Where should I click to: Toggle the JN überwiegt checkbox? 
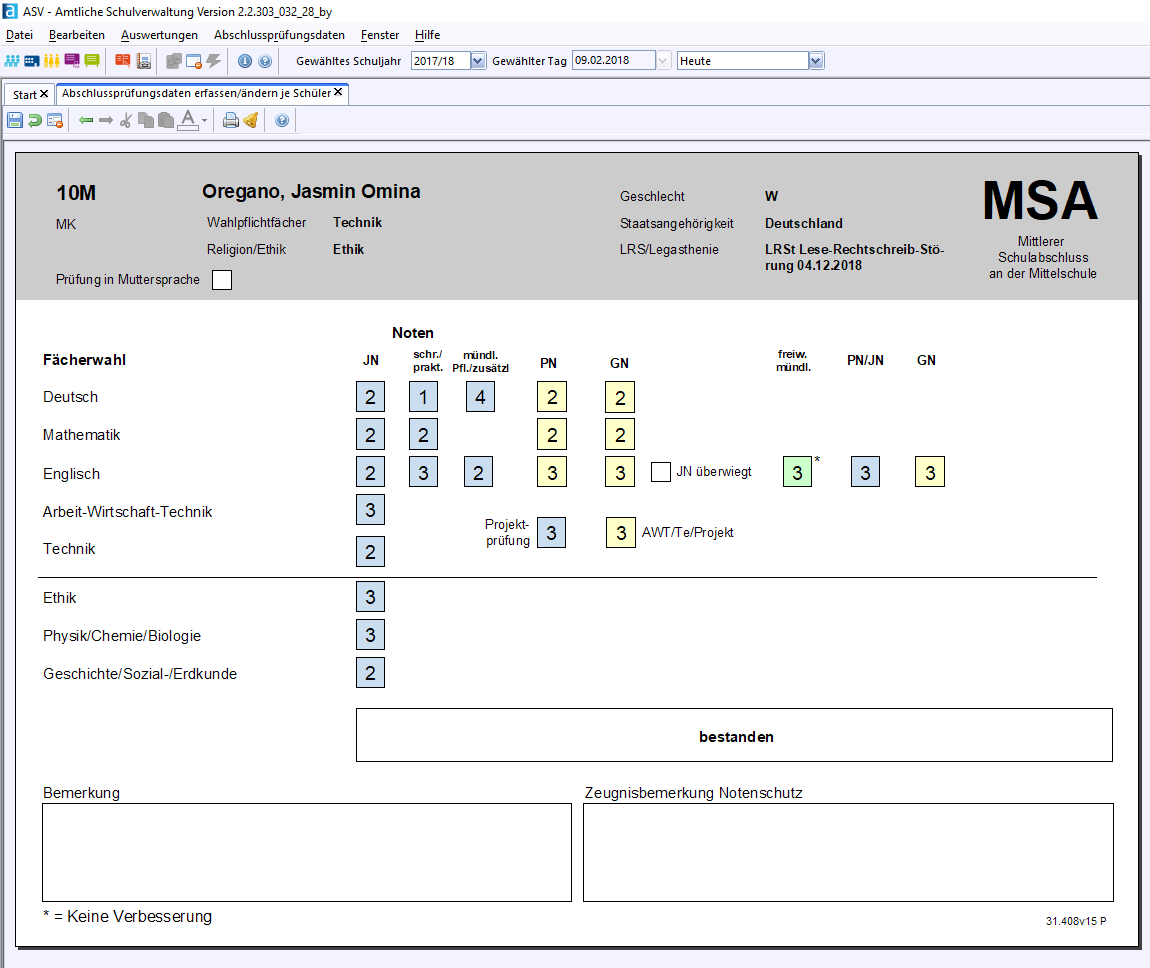pyautogui.click(x=661, y=472)
